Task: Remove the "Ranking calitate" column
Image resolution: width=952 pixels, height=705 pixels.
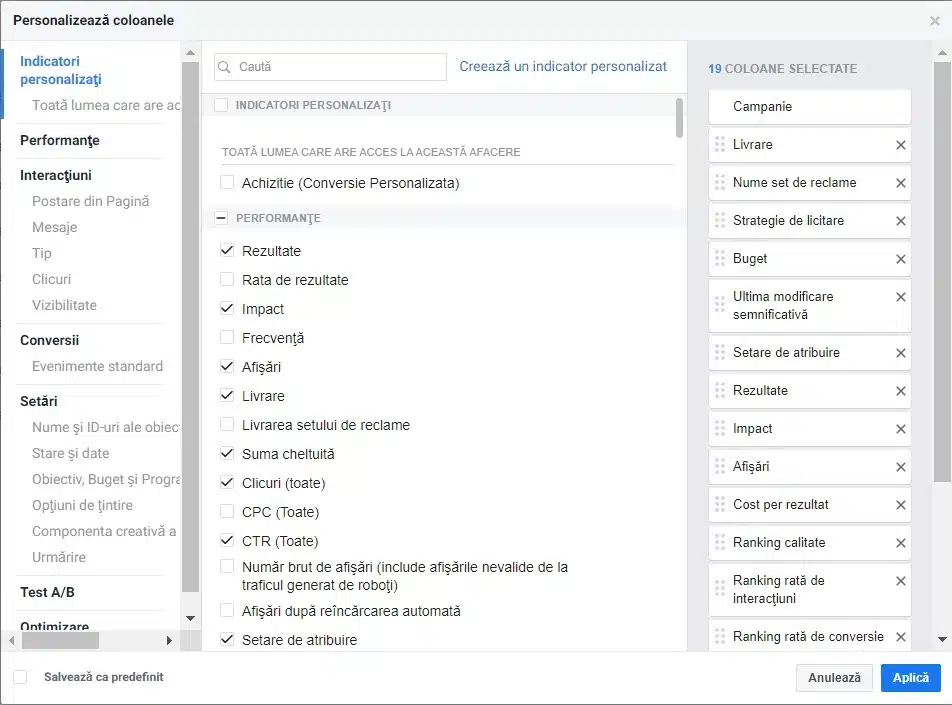Action: tap(899, 542)
